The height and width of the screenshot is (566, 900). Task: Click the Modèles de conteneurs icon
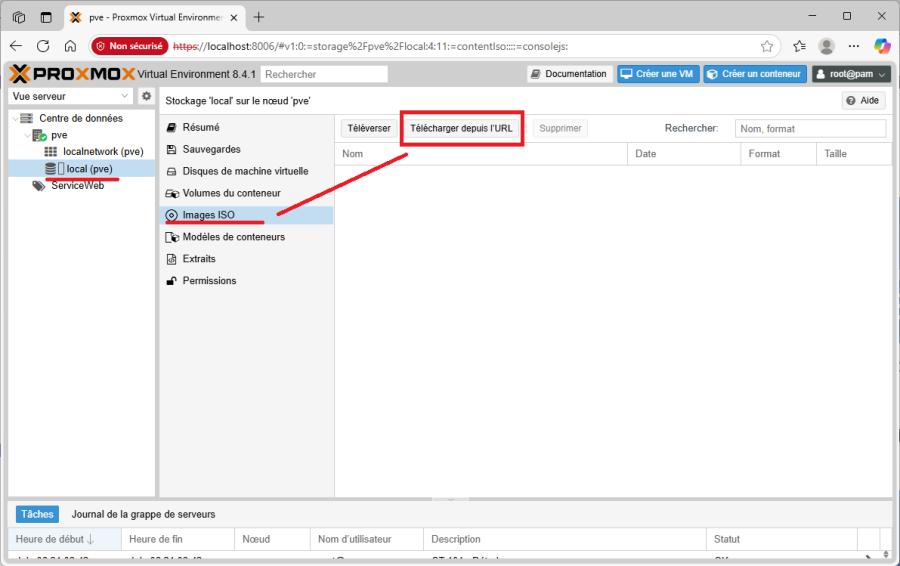(x=172, y=237)
